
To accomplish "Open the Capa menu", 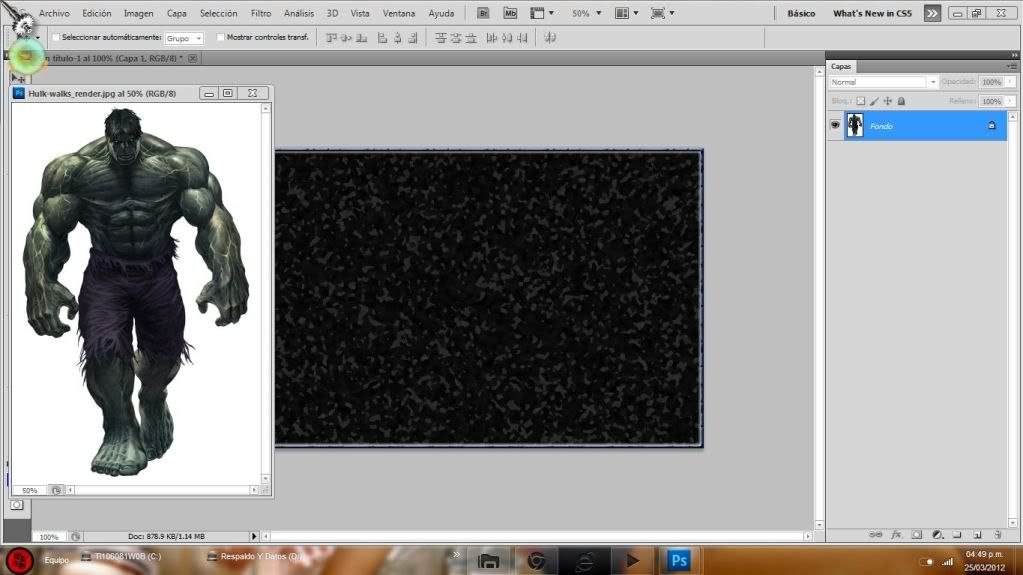I will coord(176,13).
